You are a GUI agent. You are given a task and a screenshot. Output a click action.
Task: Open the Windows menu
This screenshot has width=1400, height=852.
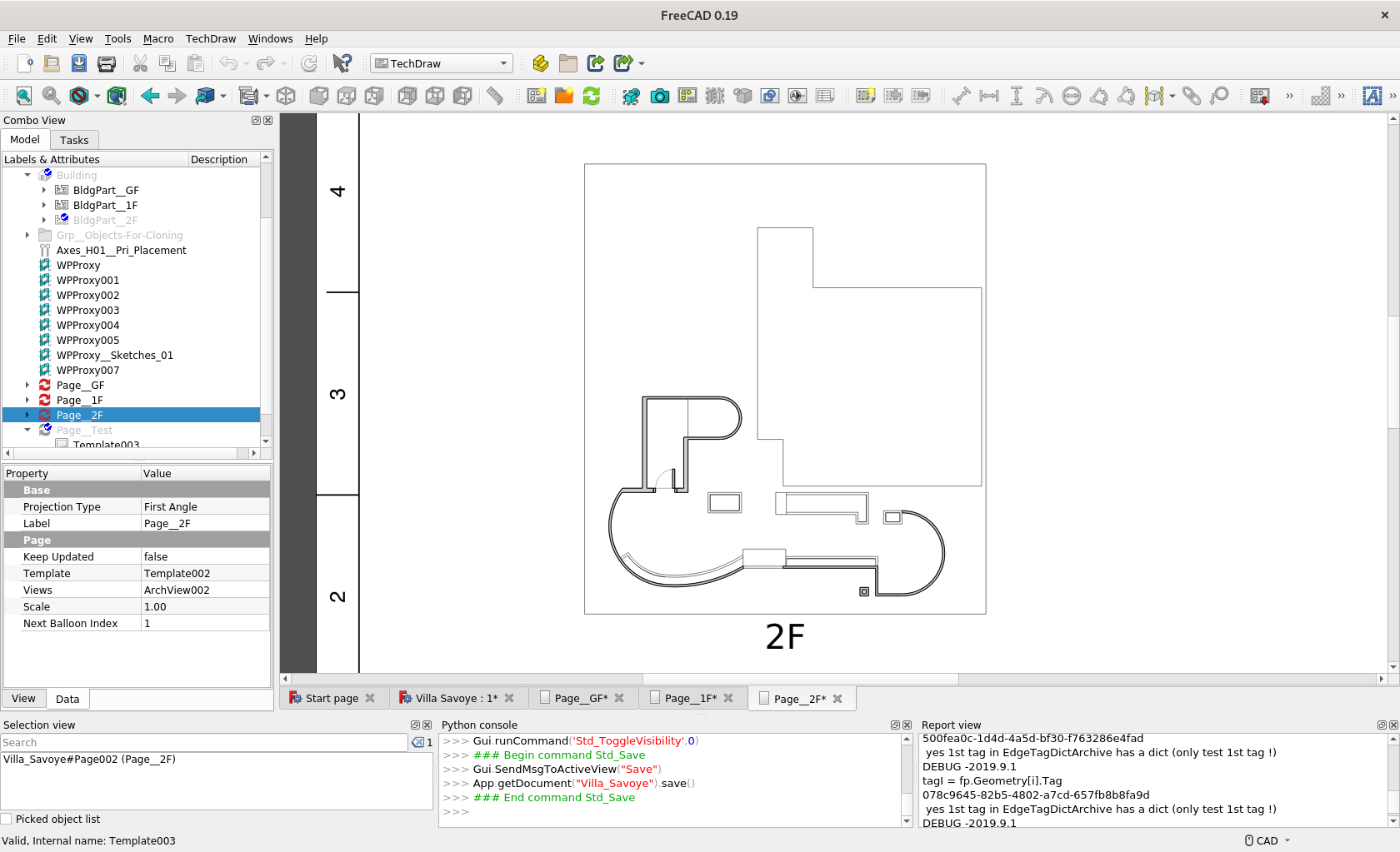point(271,39)
